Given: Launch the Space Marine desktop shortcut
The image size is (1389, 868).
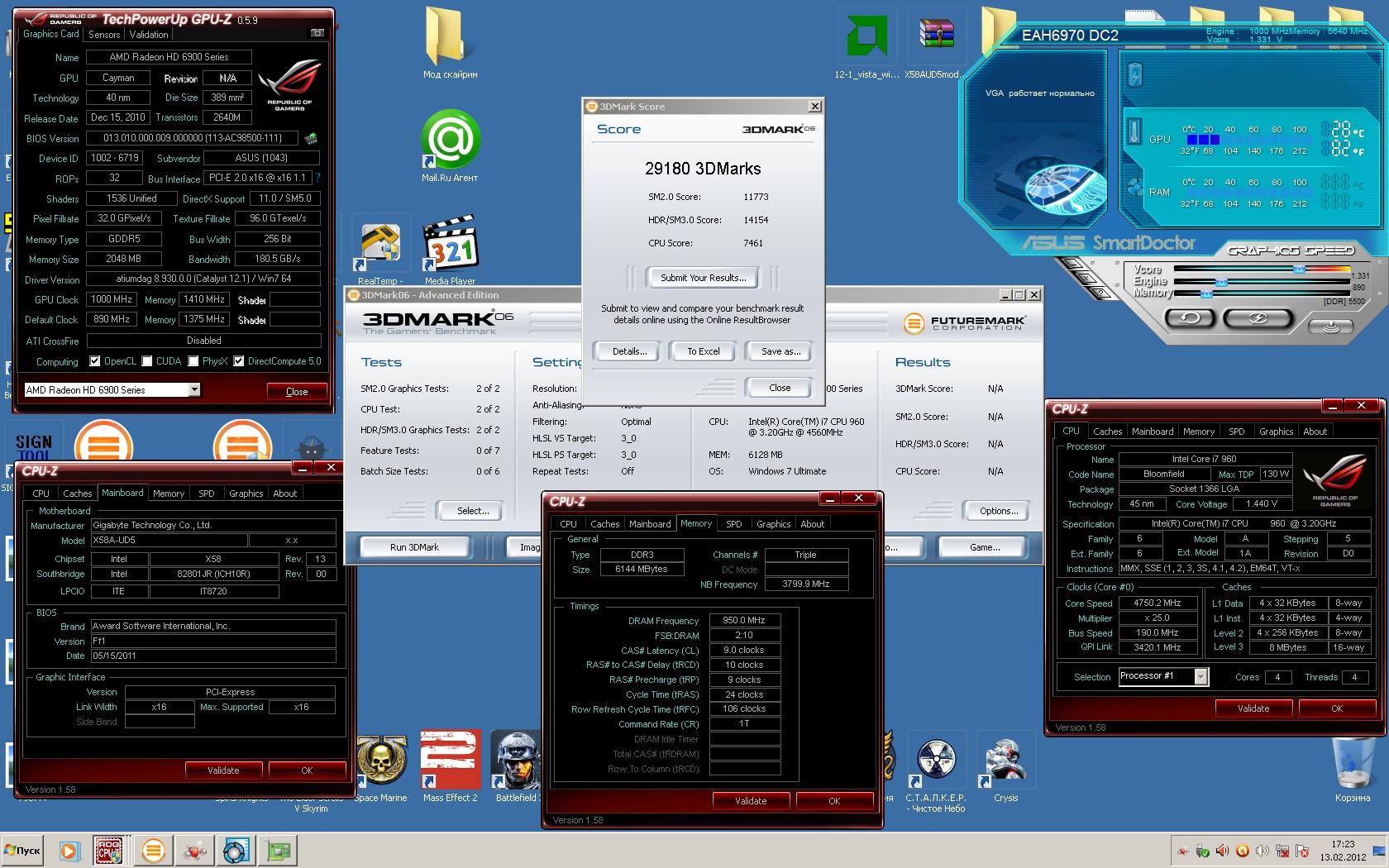Looking at the screenshot, I should [380, 769].
